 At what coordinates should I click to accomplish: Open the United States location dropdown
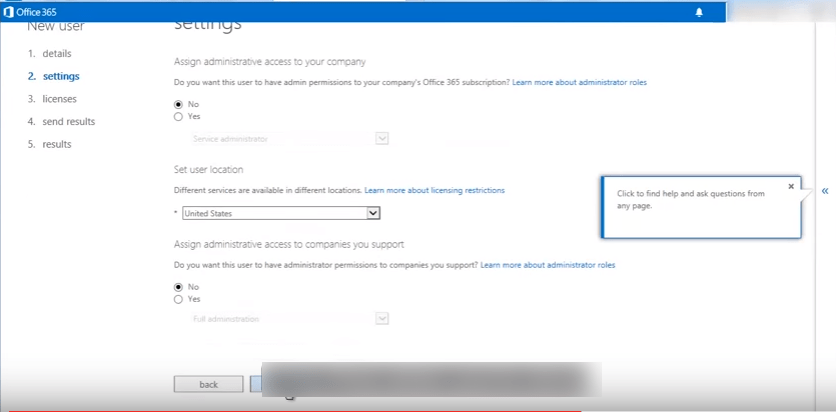click(x=281, y=213)
